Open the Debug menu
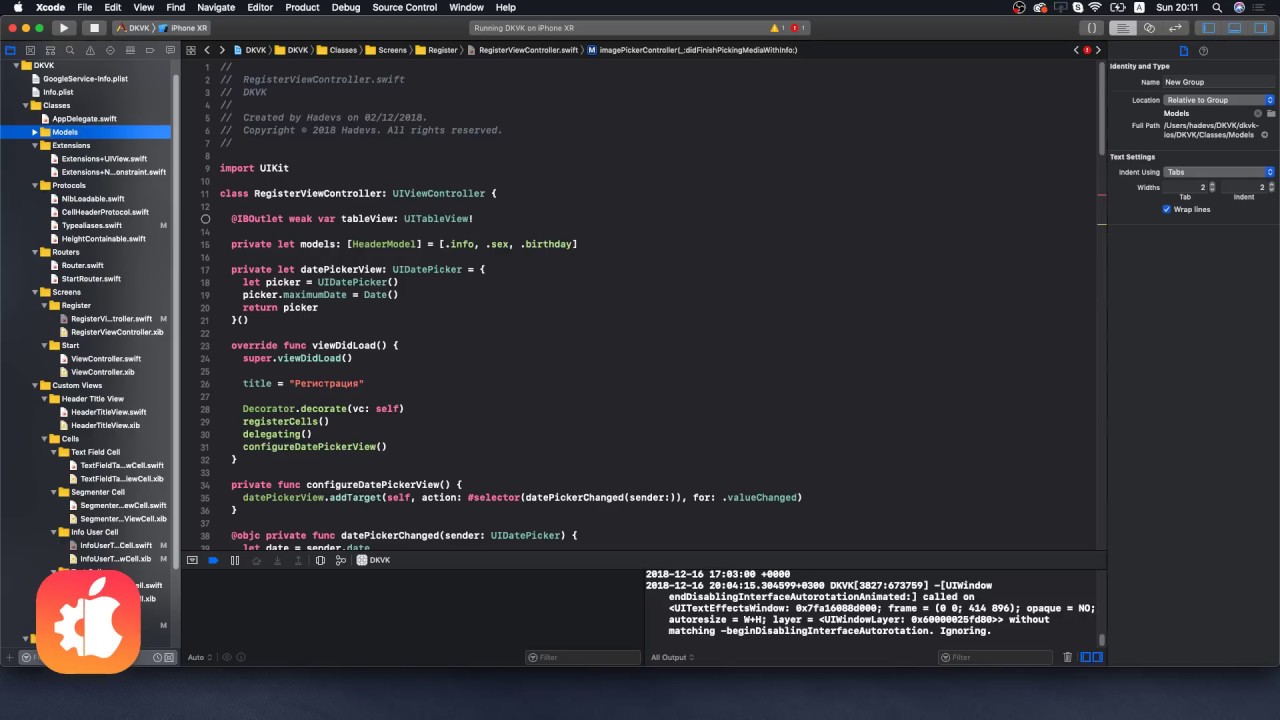The image size is (1280, 720). (346, 7)
